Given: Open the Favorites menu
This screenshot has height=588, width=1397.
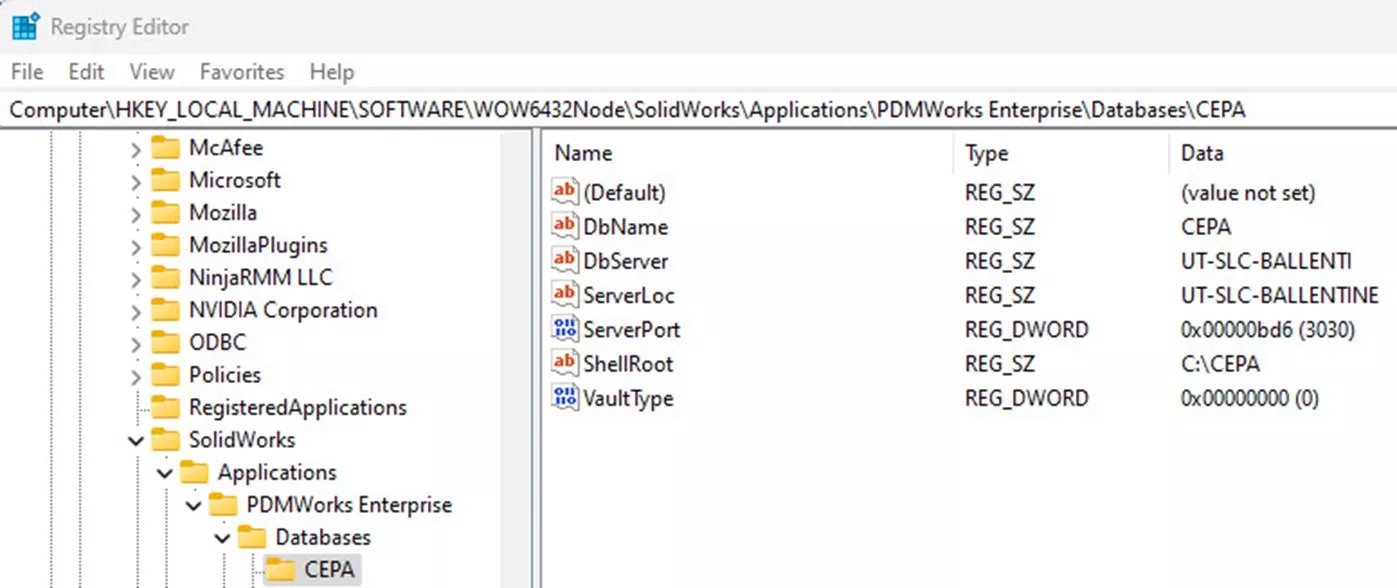Looking at the screenshot, I should (241, 71).
